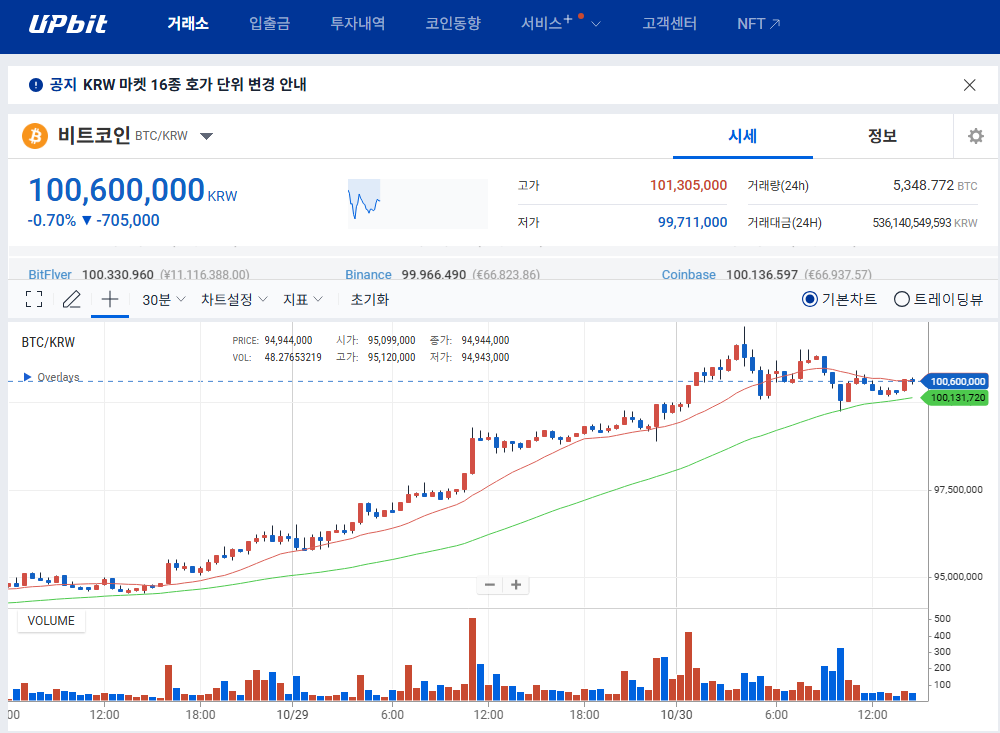Click the VOLUME panel label
Image resolution: width=1000 pixels, height=733 pixels.
point(51,621)
